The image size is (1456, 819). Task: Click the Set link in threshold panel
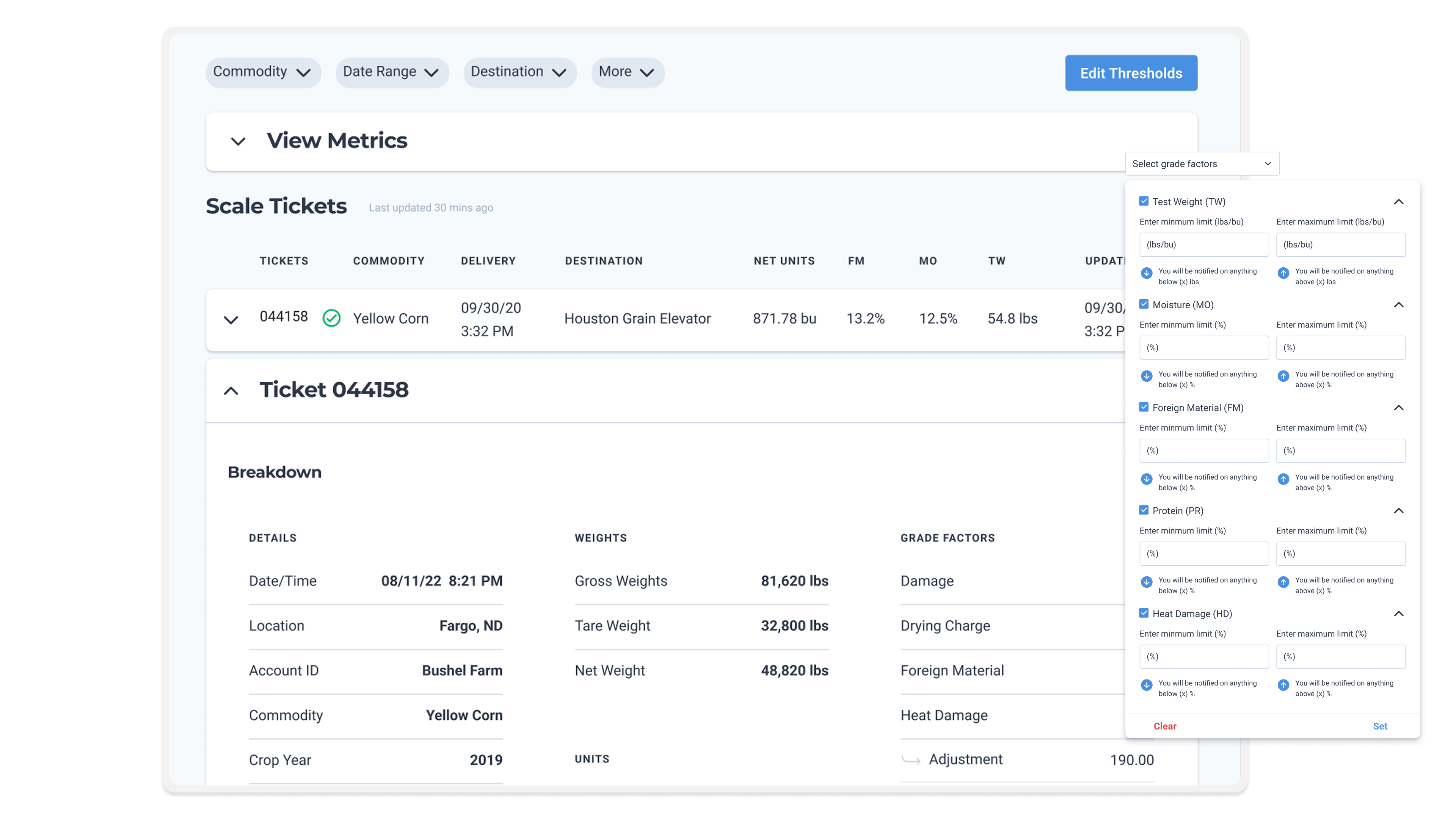[1380, 726]
